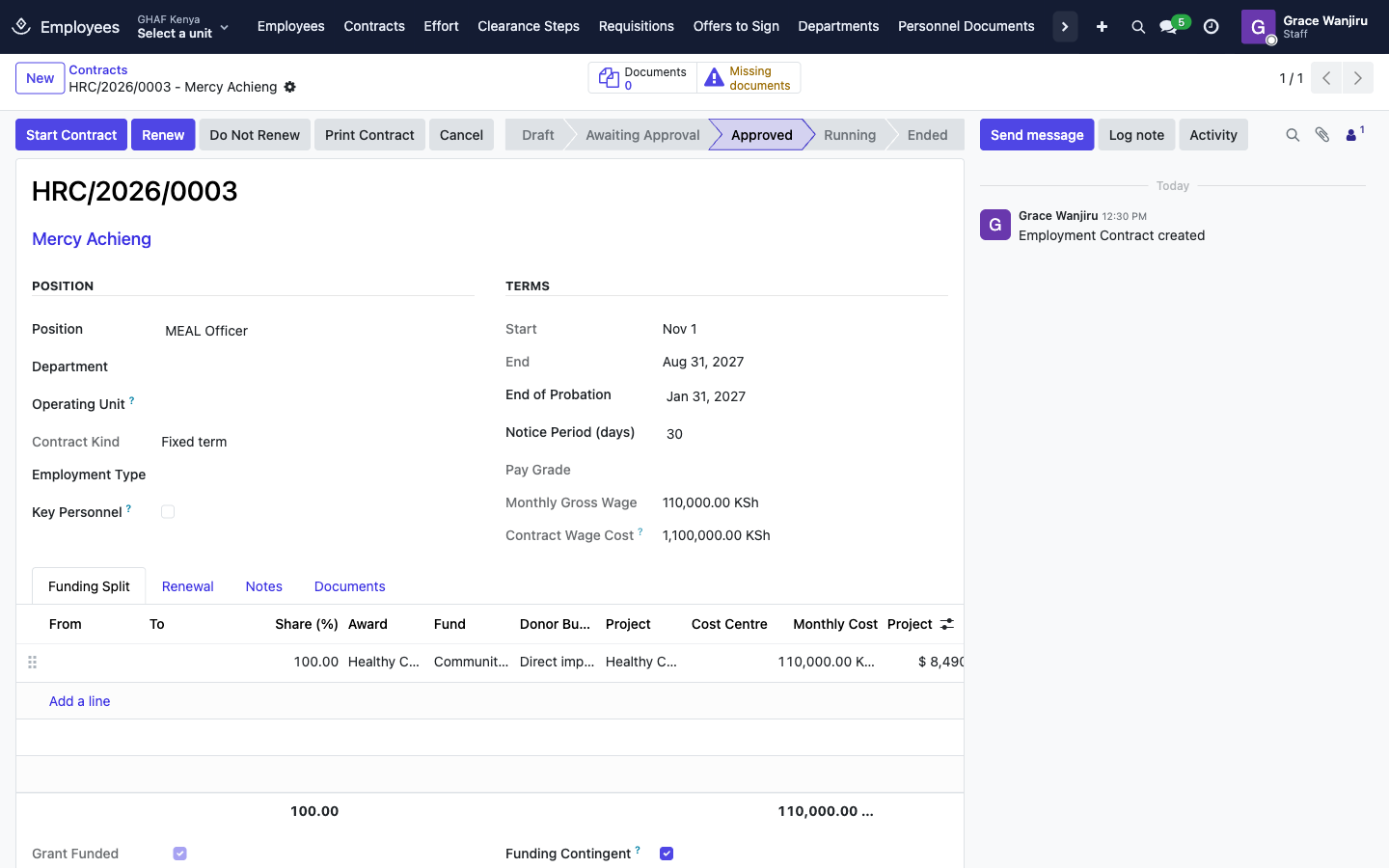
Task: Select the Running status stage
Action: click(849, 135)
